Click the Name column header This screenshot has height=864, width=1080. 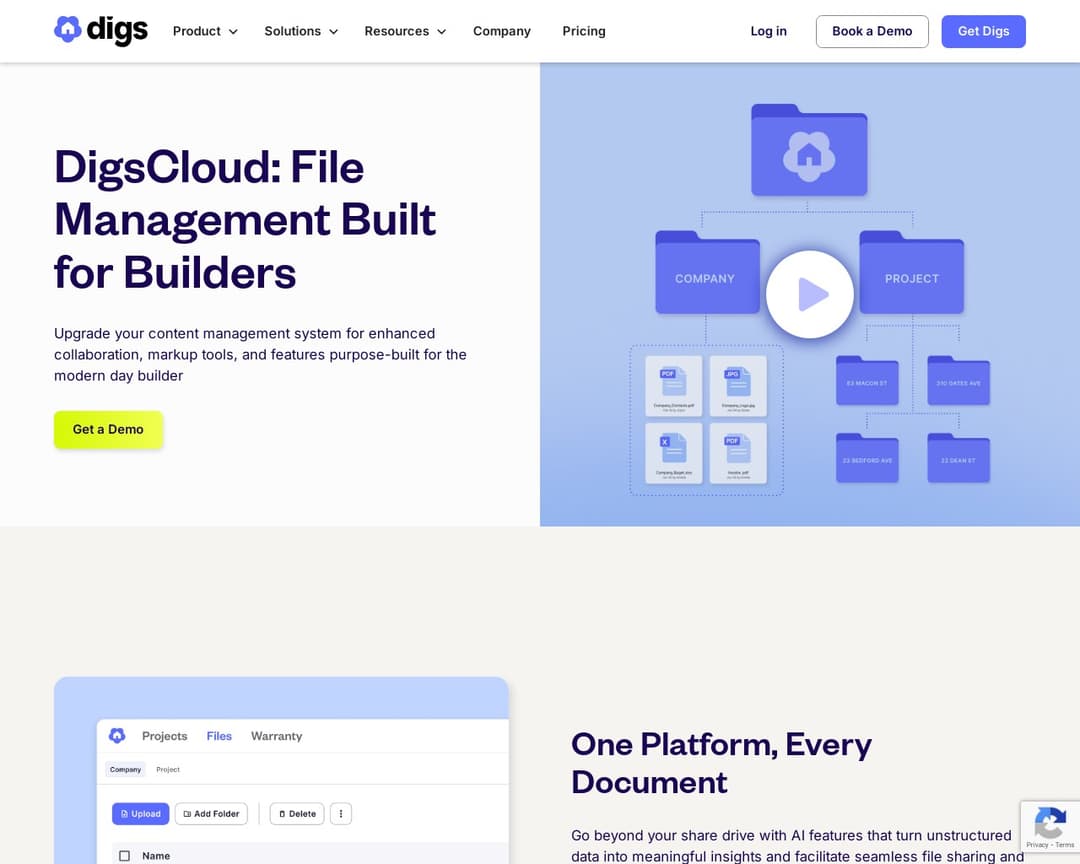coord(156,856)
